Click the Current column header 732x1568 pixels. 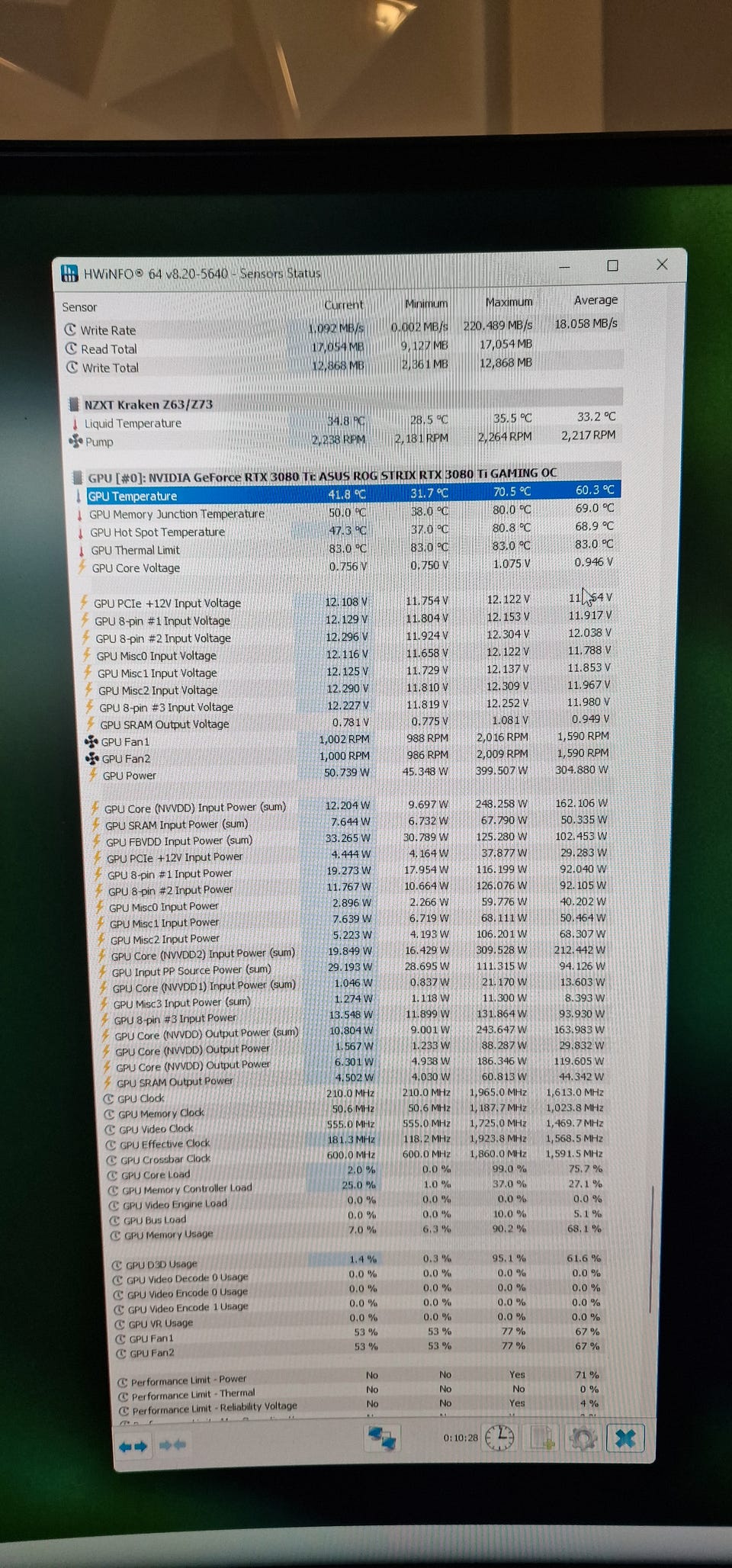(x=344, y=304)
